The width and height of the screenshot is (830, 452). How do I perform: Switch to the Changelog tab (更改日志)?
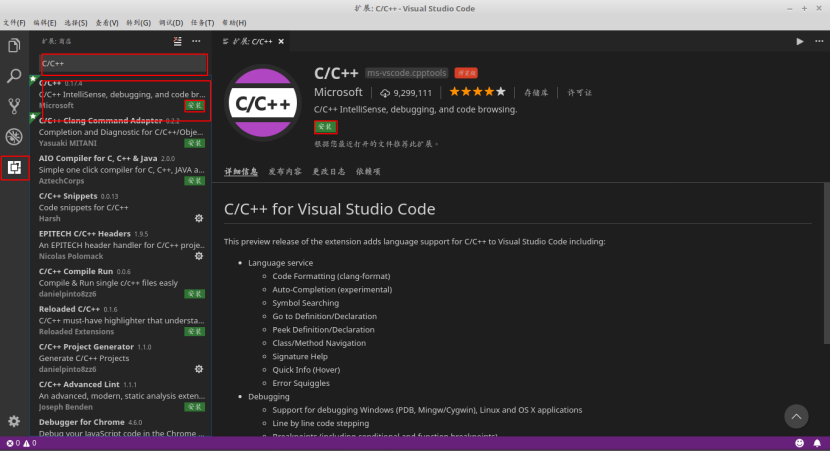(x=329, y=171)
